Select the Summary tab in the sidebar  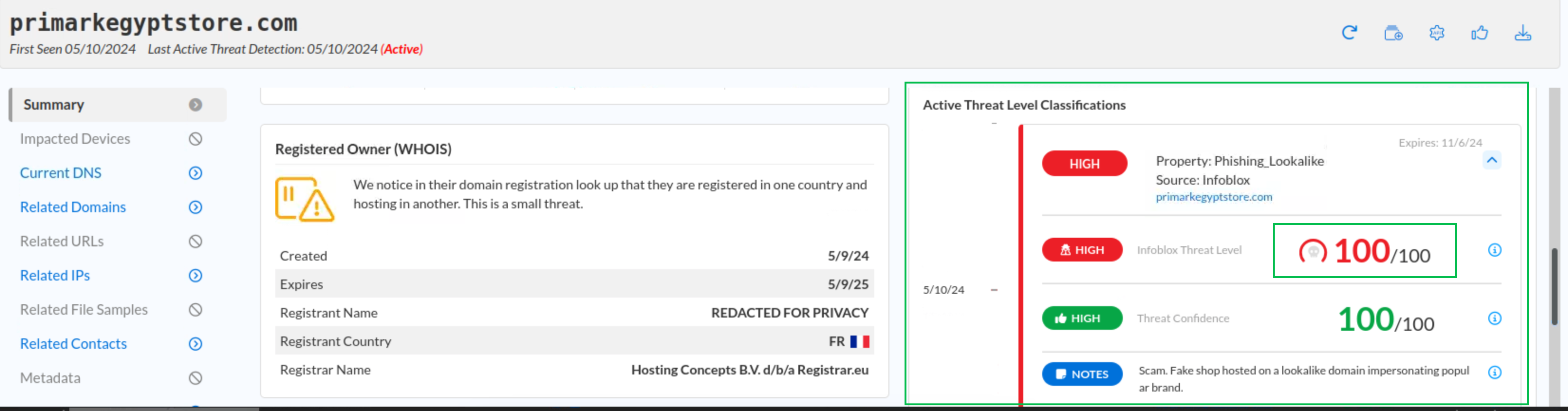point(54,105)
